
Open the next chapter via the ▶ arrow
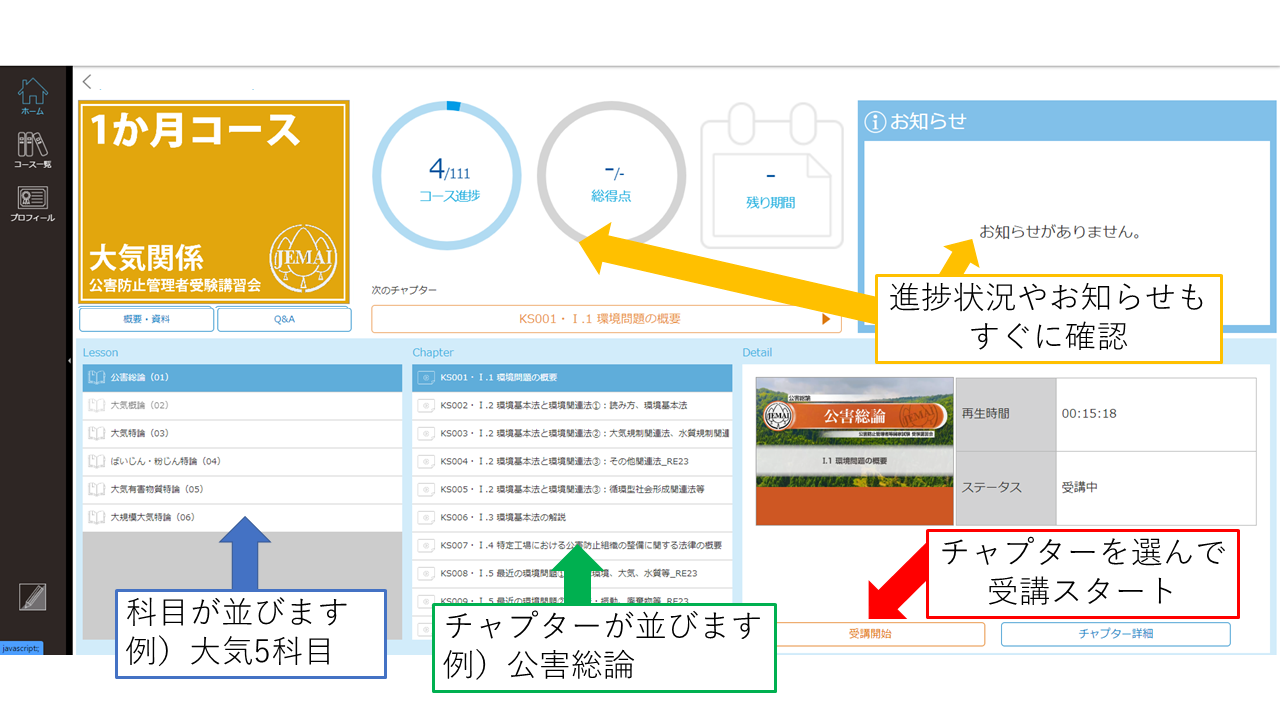click(x=826, y=319)
